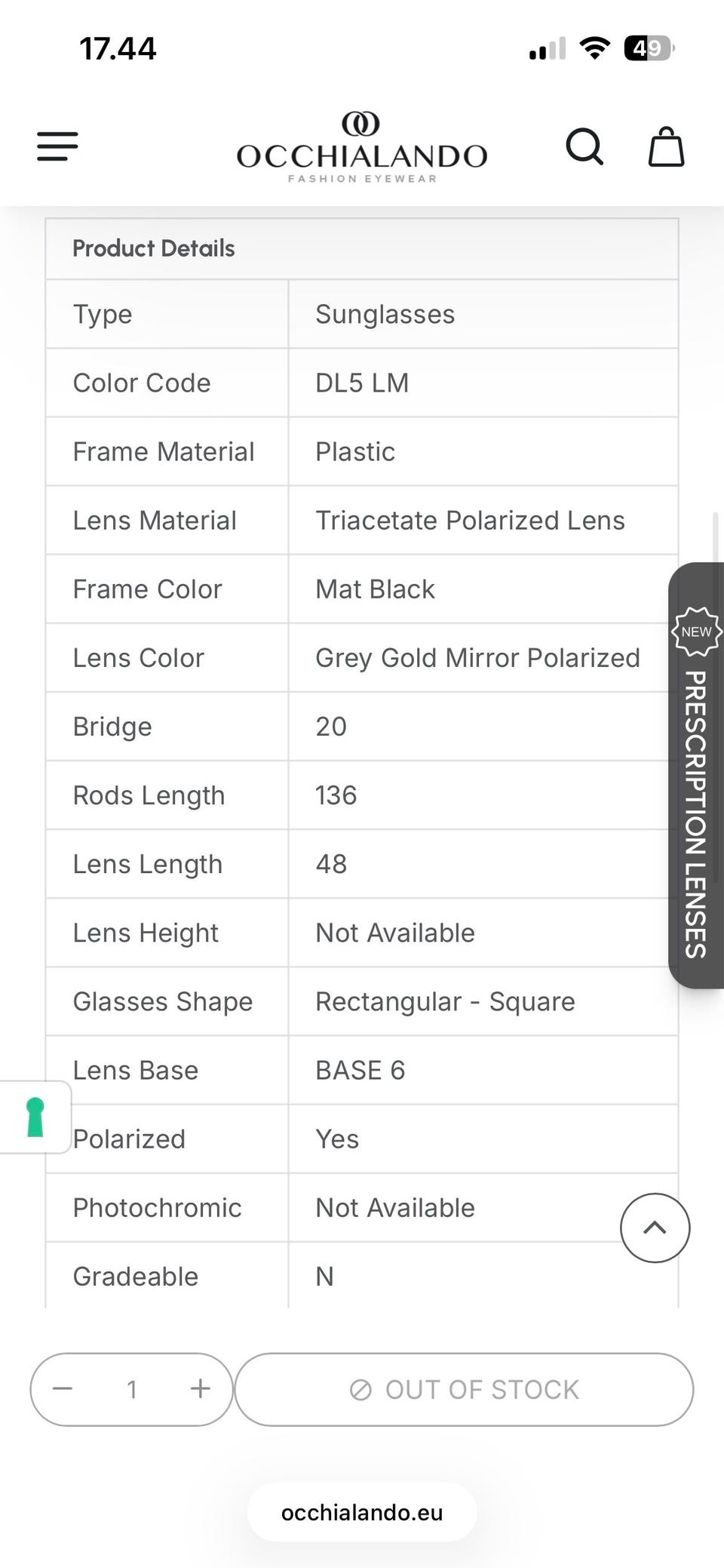Open the Prescription Lenses side tab
This screenshot has width=724, height=1568.
[696, 813]
